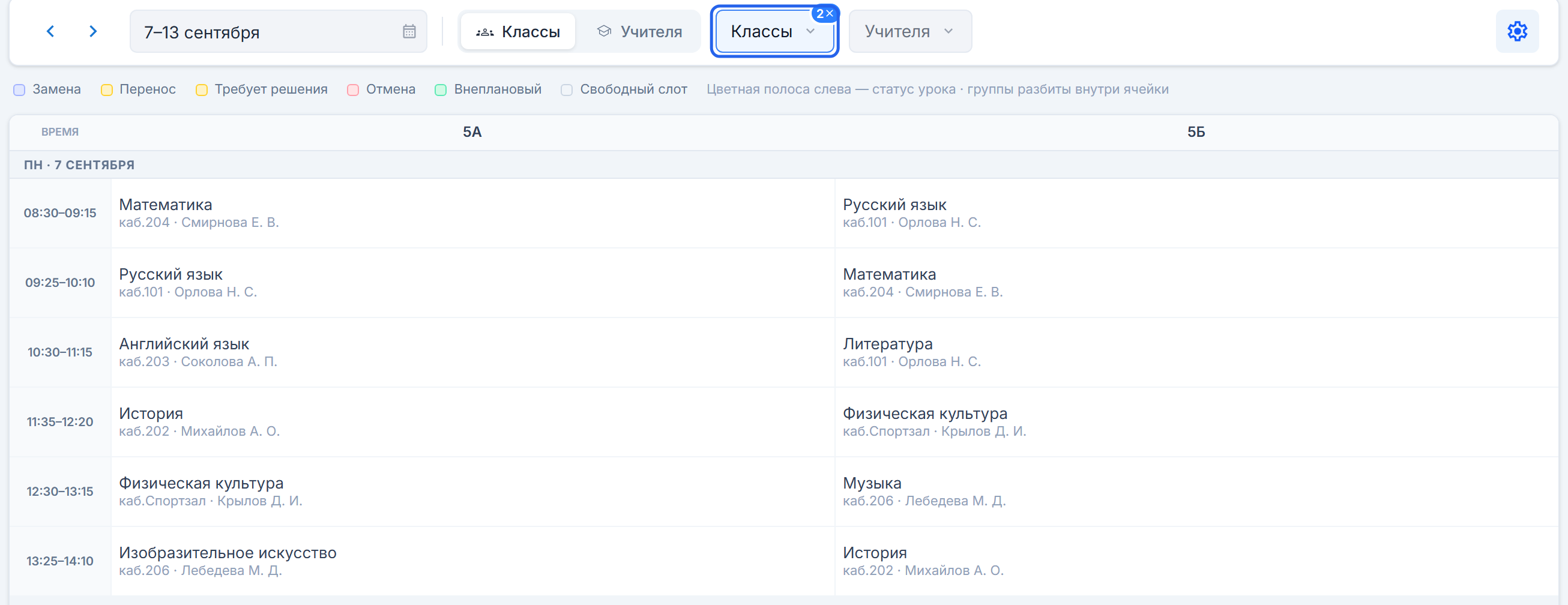This screenshot has height=605, width=1568.
Task: Click the Перенос legend color swatch
Action: (x=106, y=90)
